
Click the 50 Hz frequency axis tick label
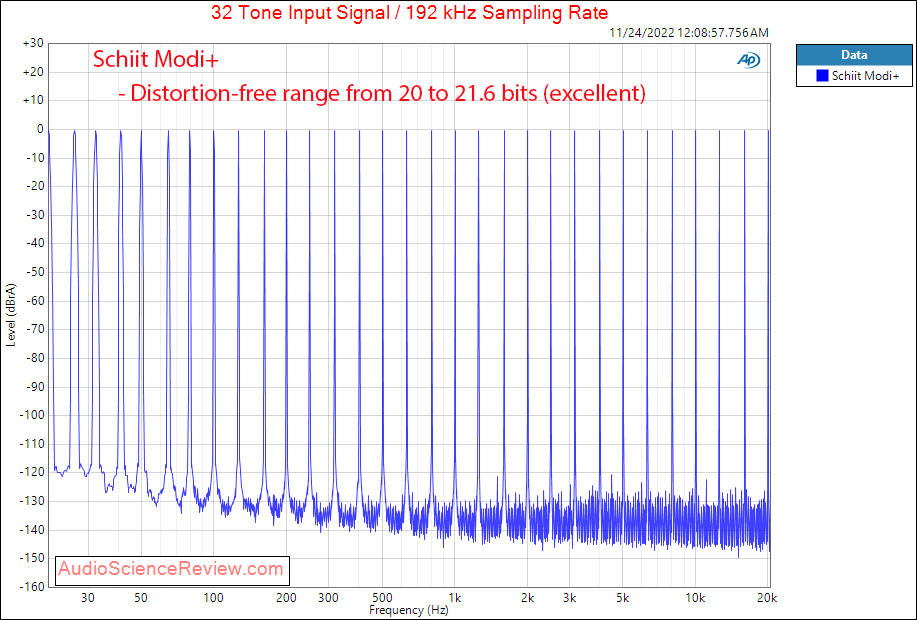pos(141,598)
